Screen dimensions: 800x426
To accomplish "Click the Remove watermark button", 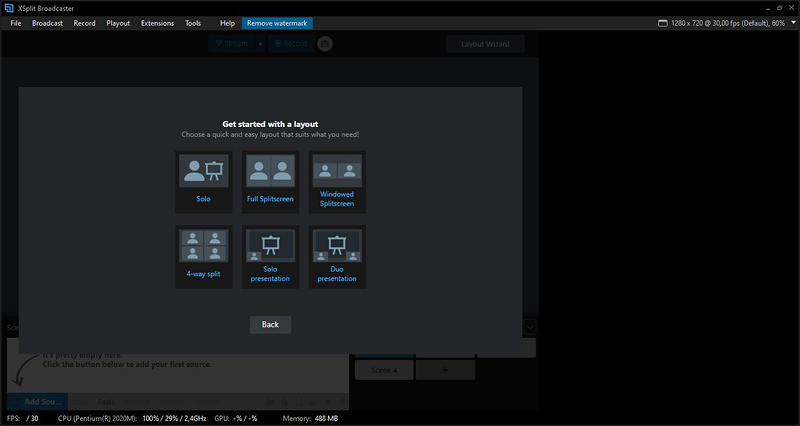I will [x=277, y=23].
